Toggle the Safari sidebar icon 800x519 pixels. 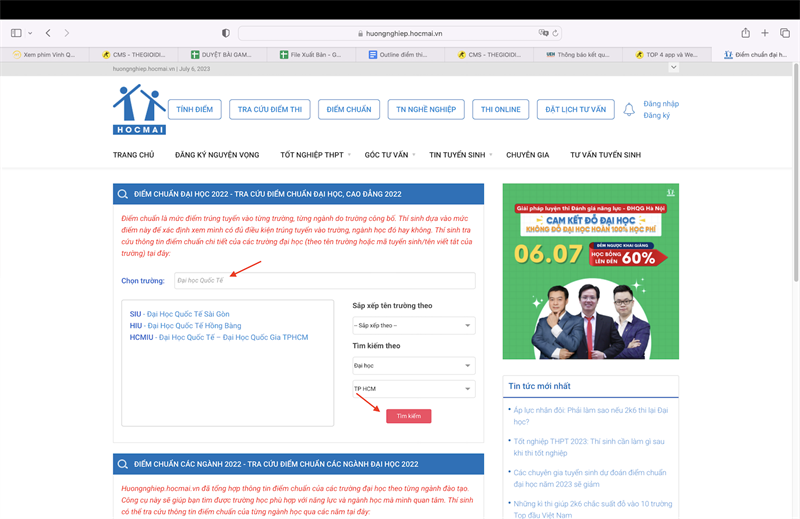[16, 33]
